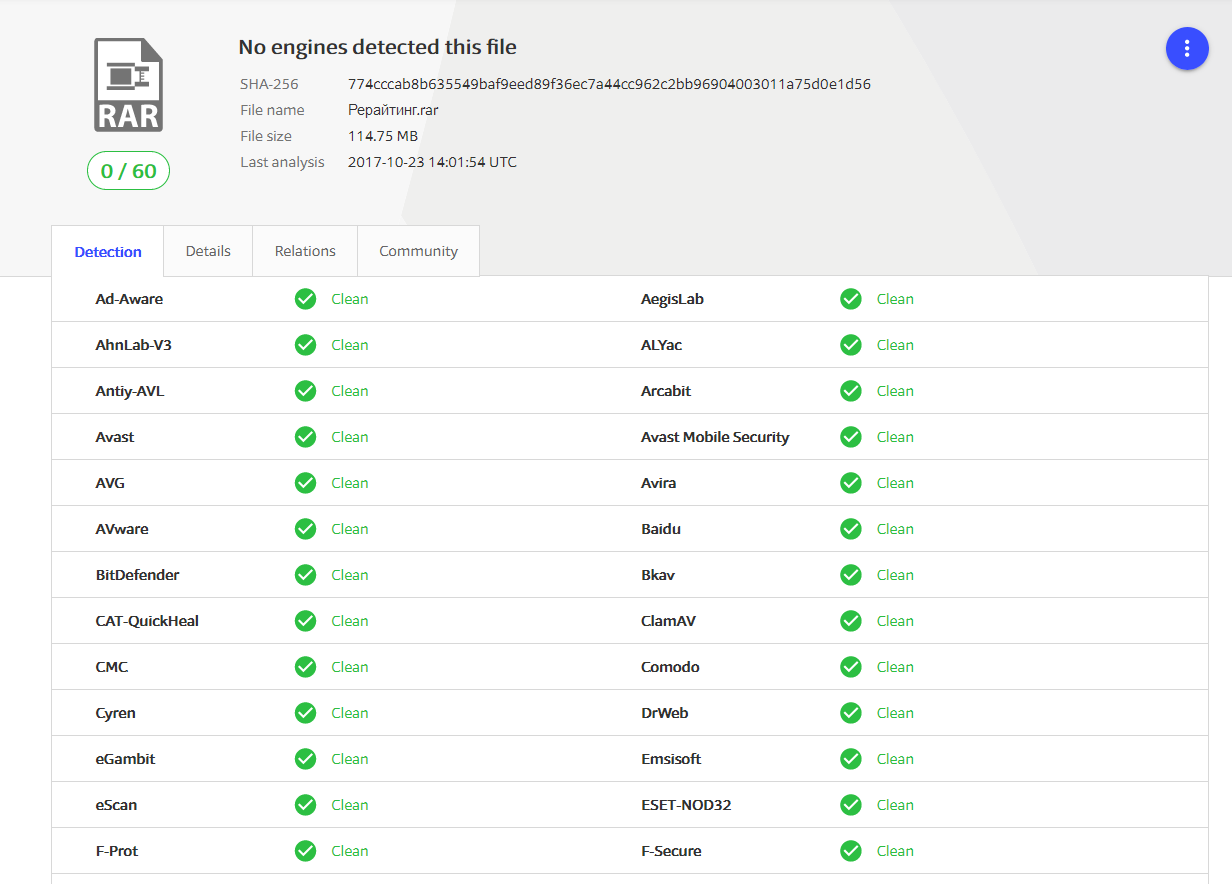The height and width of the screenshot is (884, 1232).
Task: Click the ClamAV engine name
Action: pyautogui.click(x=668, y=621)
